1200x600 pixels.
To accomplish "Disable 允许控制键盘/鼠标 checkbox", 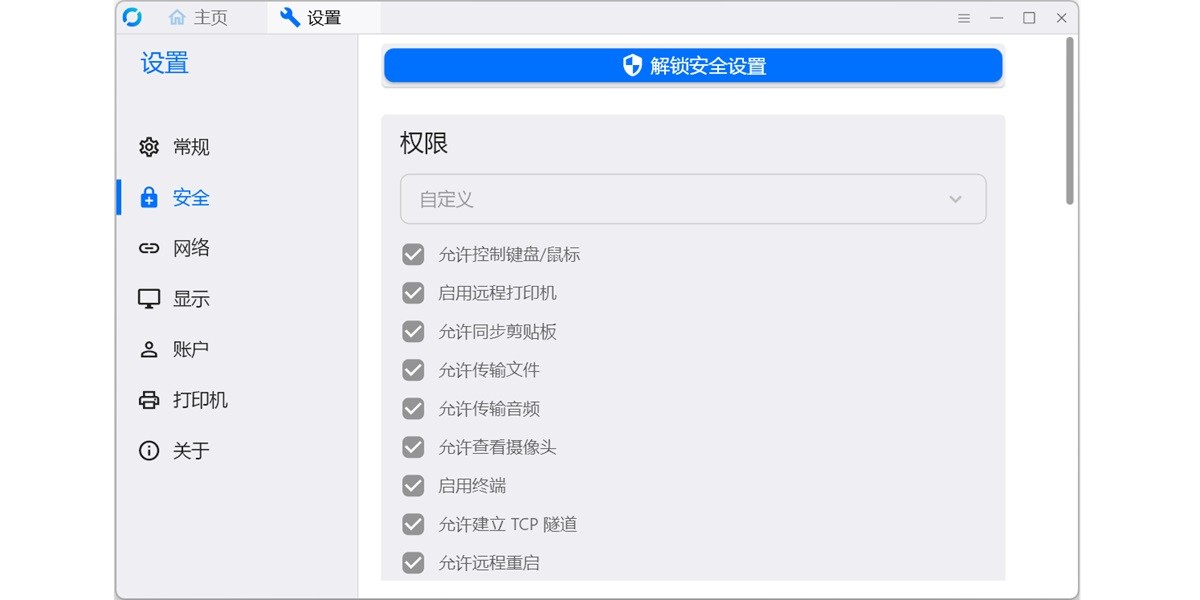I will click(413, 254).
